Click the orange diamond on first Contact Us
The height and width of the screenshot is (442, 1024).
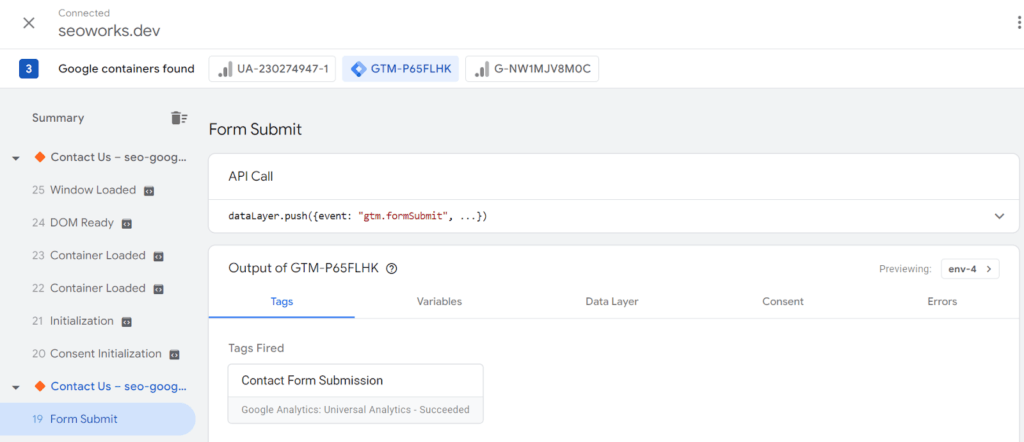pos(40,157)
